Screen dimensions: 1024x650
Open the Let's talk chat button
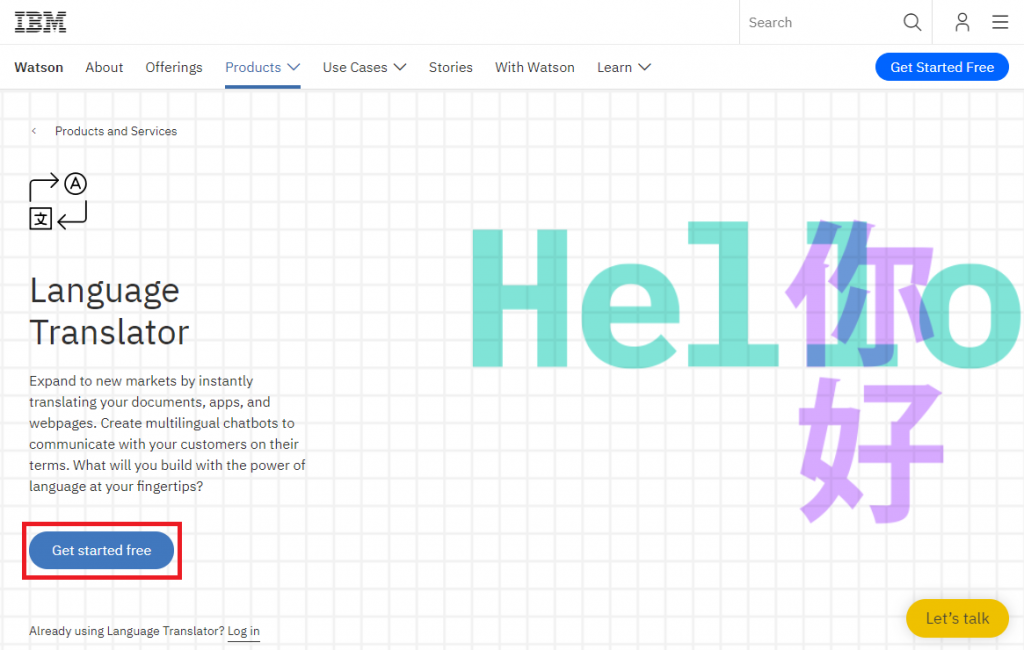coord(957,618)
